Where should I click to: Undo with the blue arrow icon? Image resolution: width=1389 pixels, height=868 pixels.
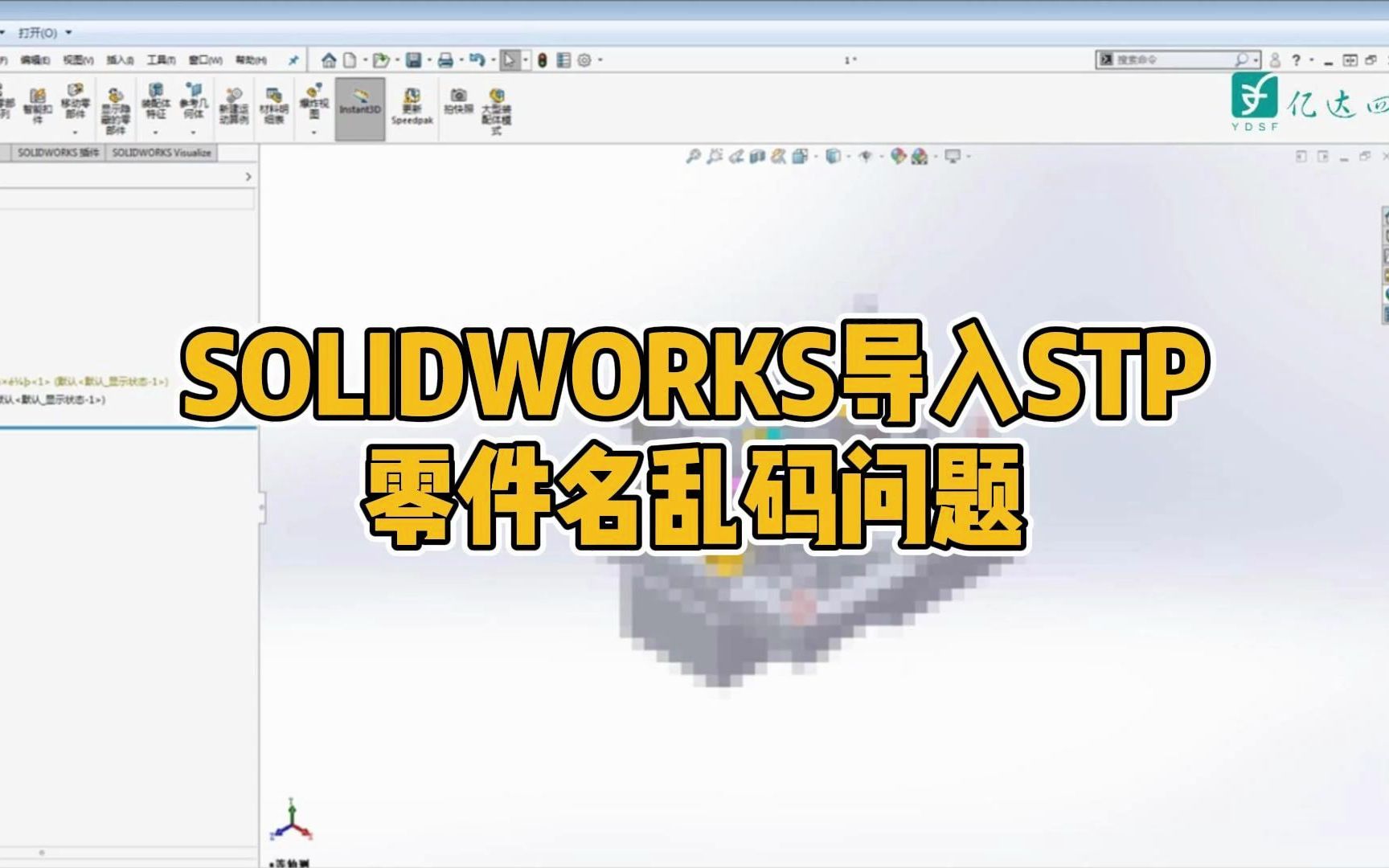(477, 60)
